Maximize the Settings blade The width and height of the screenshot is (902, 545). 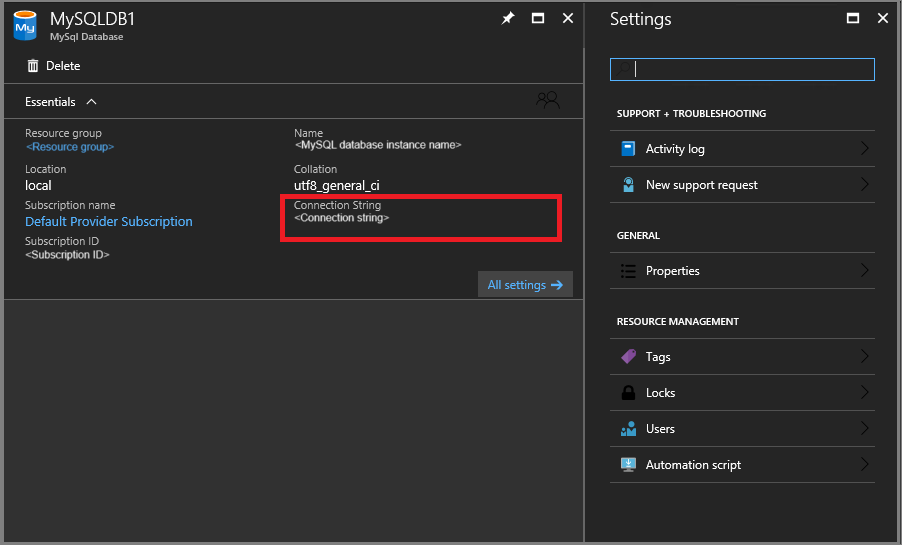point(853,18)
